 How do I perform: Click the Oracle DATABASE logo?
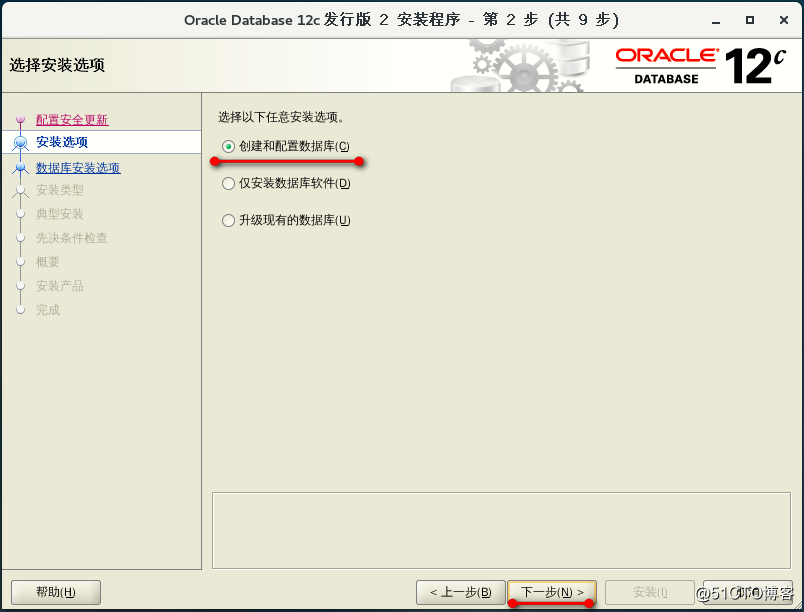(667, 66)
